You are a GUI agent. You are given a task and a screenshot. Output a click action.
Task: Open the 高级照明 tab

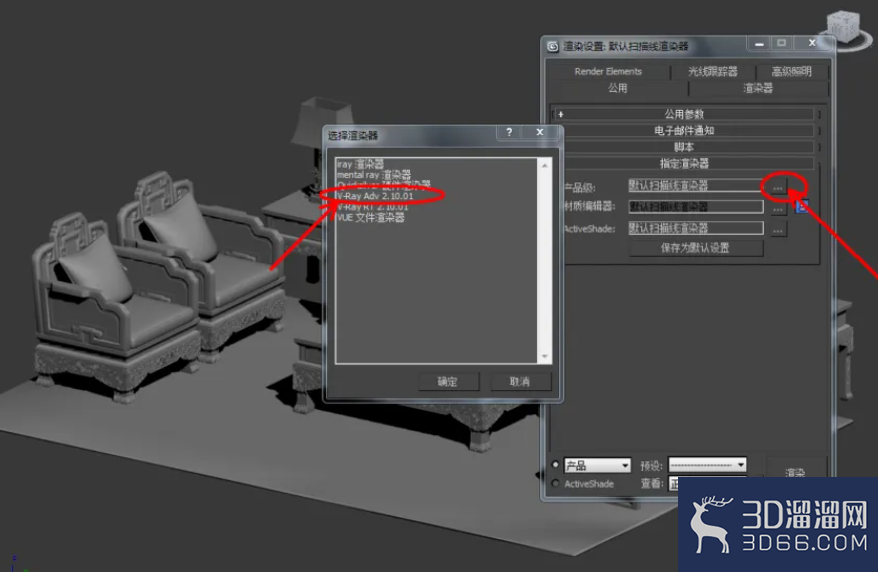click(791, 71)
